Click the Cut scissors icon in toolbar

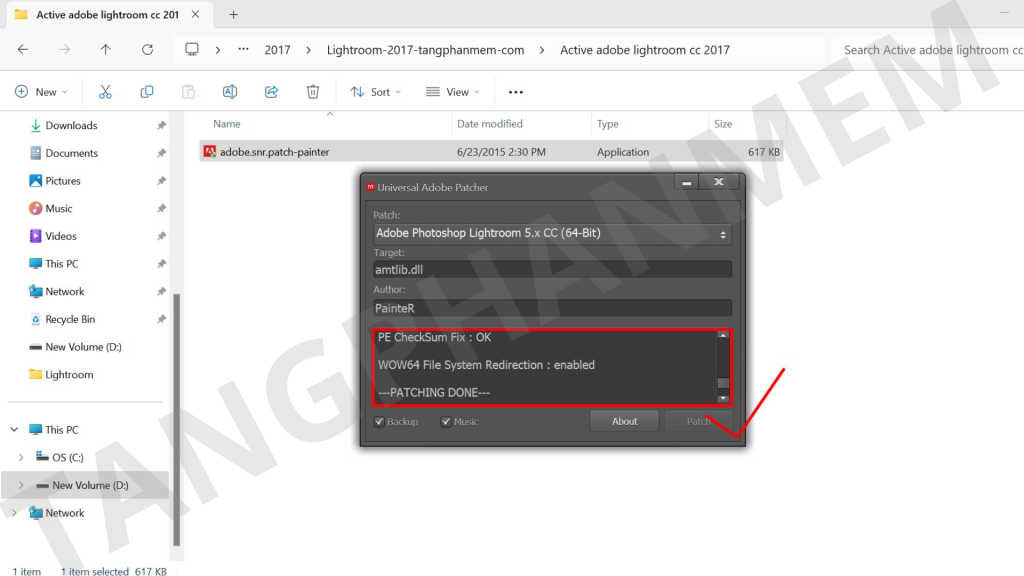(105, 92)
